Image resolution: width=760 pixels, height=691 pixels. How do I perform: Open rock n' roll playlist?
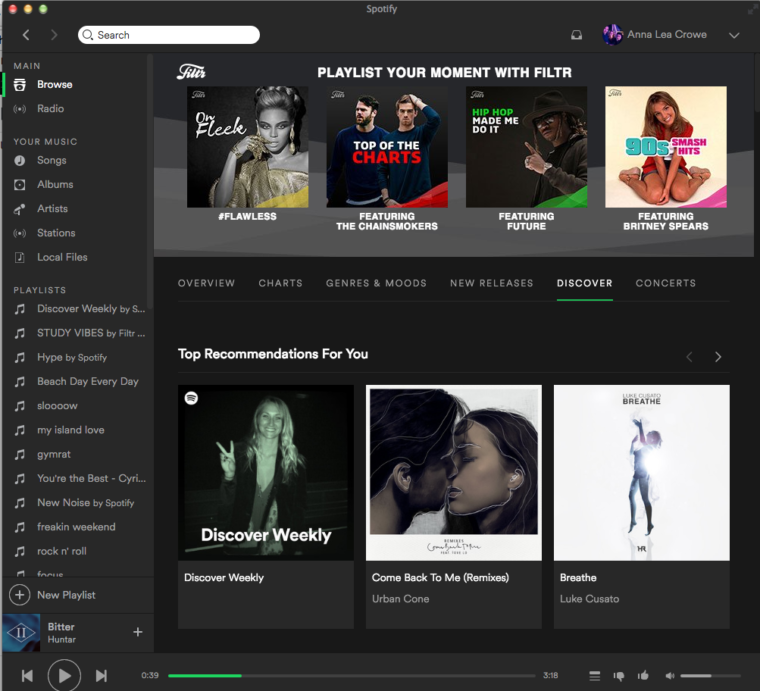coord(62,551)
